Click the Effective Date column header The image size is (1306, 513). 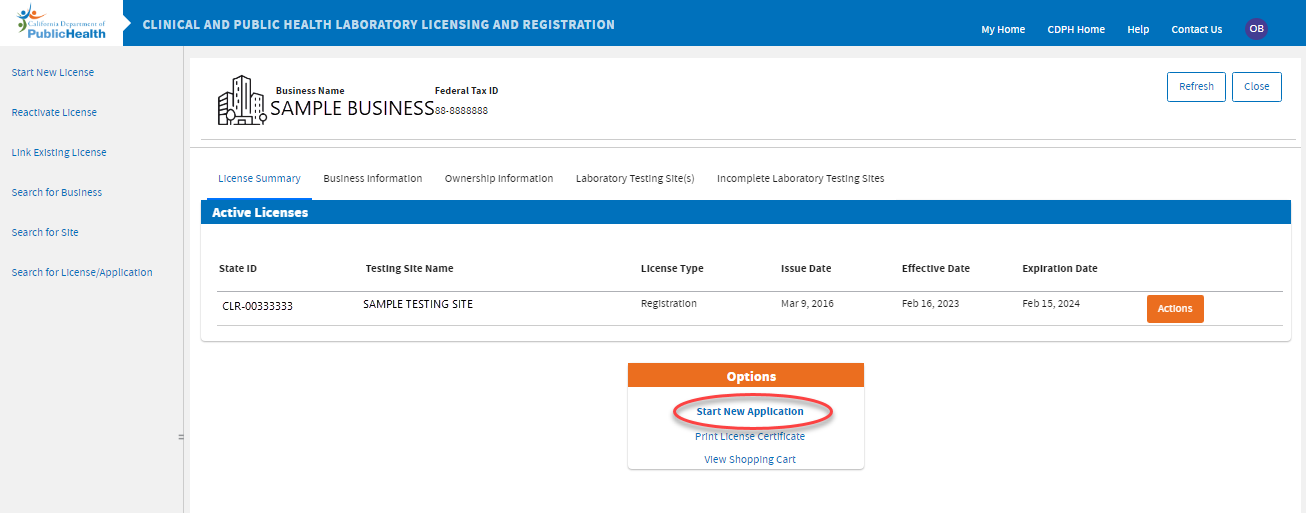(x=936, y=268)
